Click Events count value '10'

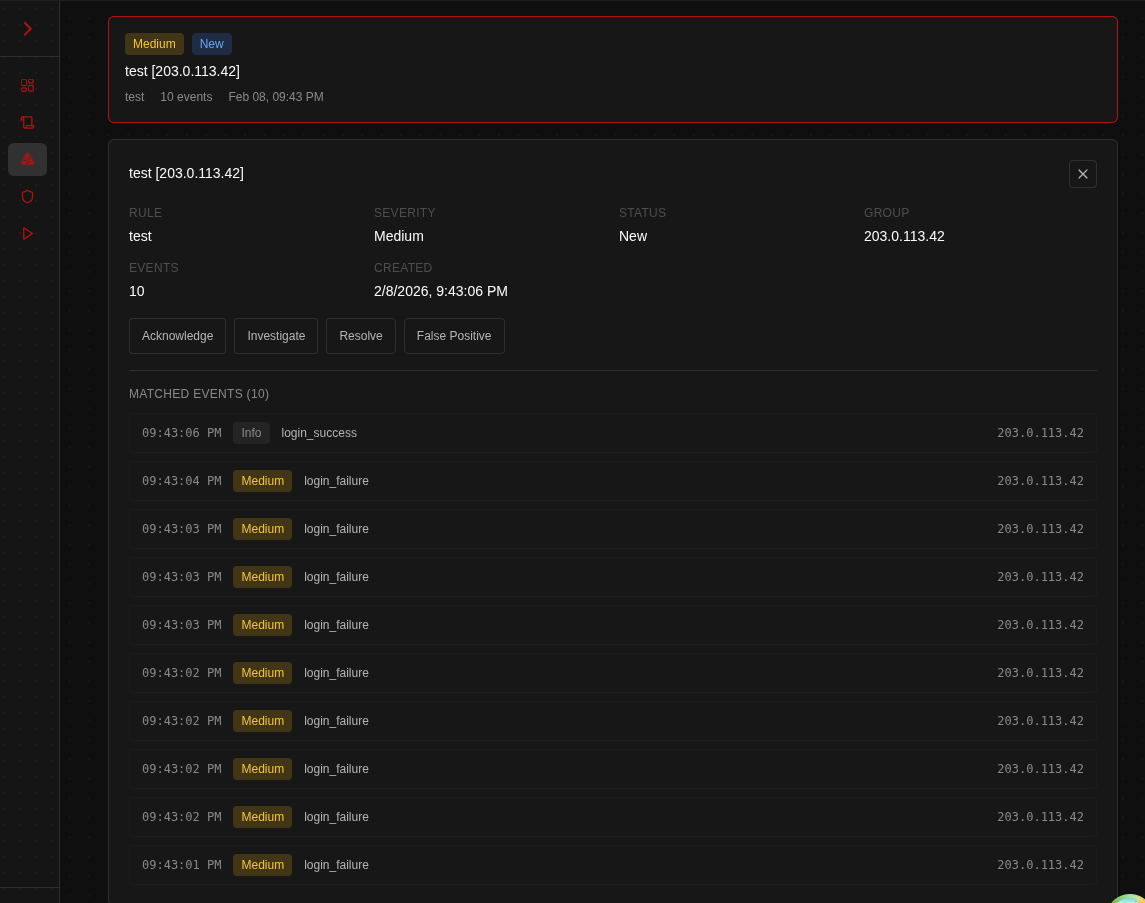tap(137, 291)
